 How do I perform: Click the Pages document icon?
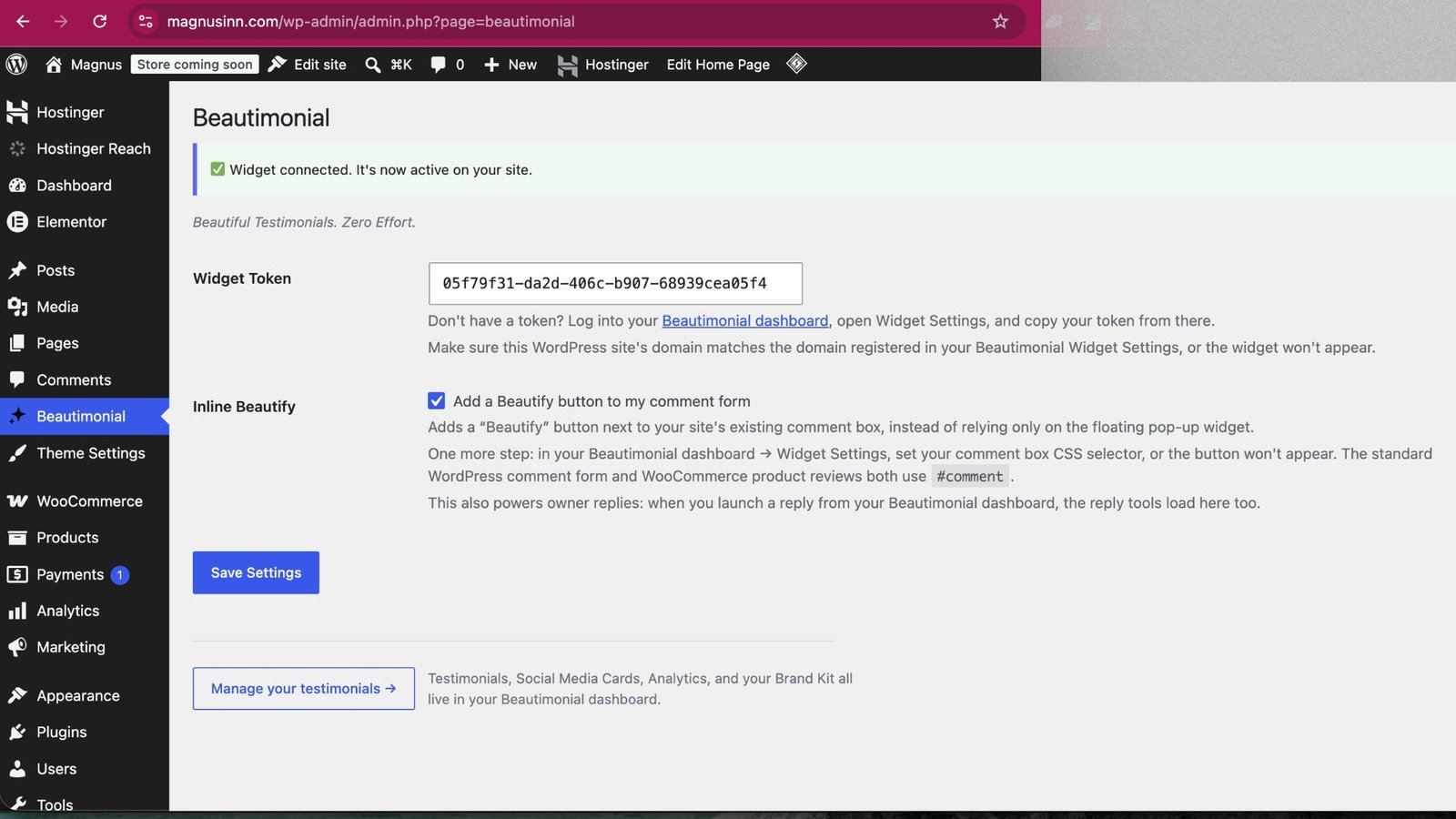point(17,343)
